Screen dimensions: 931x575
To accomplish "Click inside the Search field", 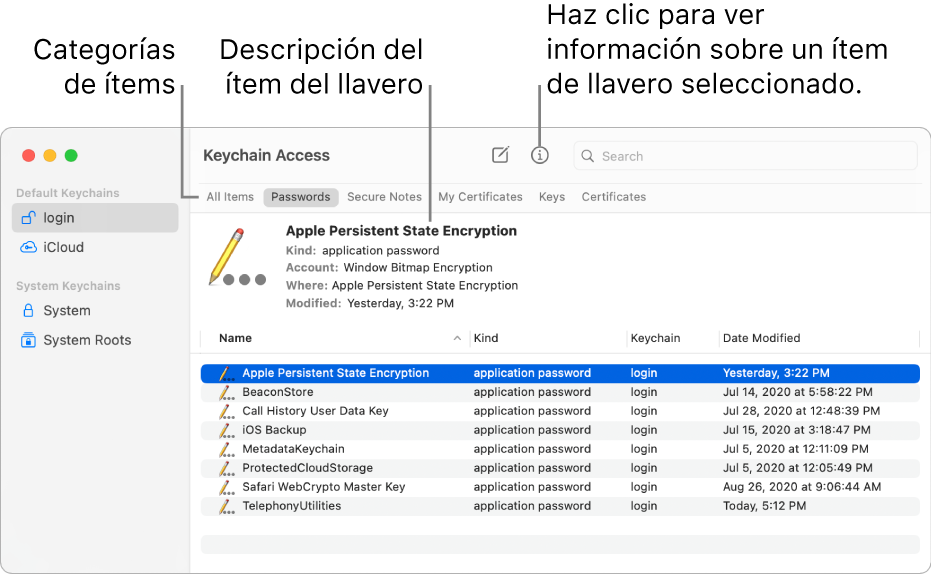I will click(745, 156).
